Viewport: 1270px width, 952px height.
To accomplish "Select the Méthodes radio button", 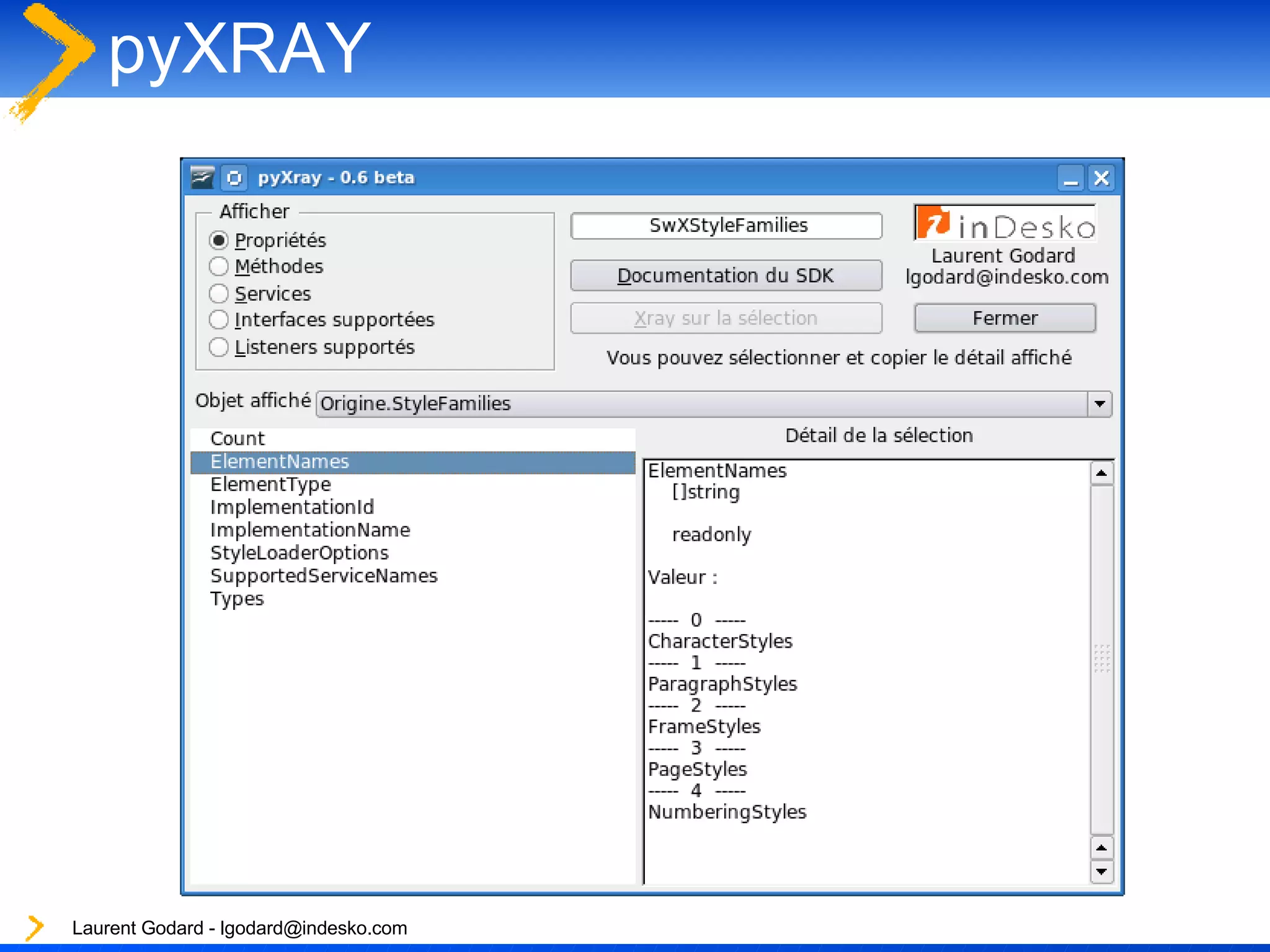I will 218,267.
